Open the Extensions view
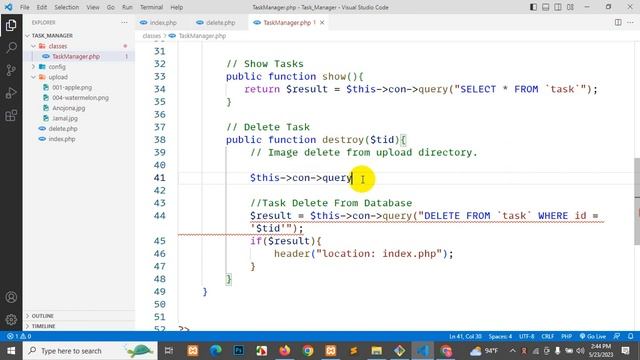Viewport: 640px width, 360px height. (x=11, y=116)
